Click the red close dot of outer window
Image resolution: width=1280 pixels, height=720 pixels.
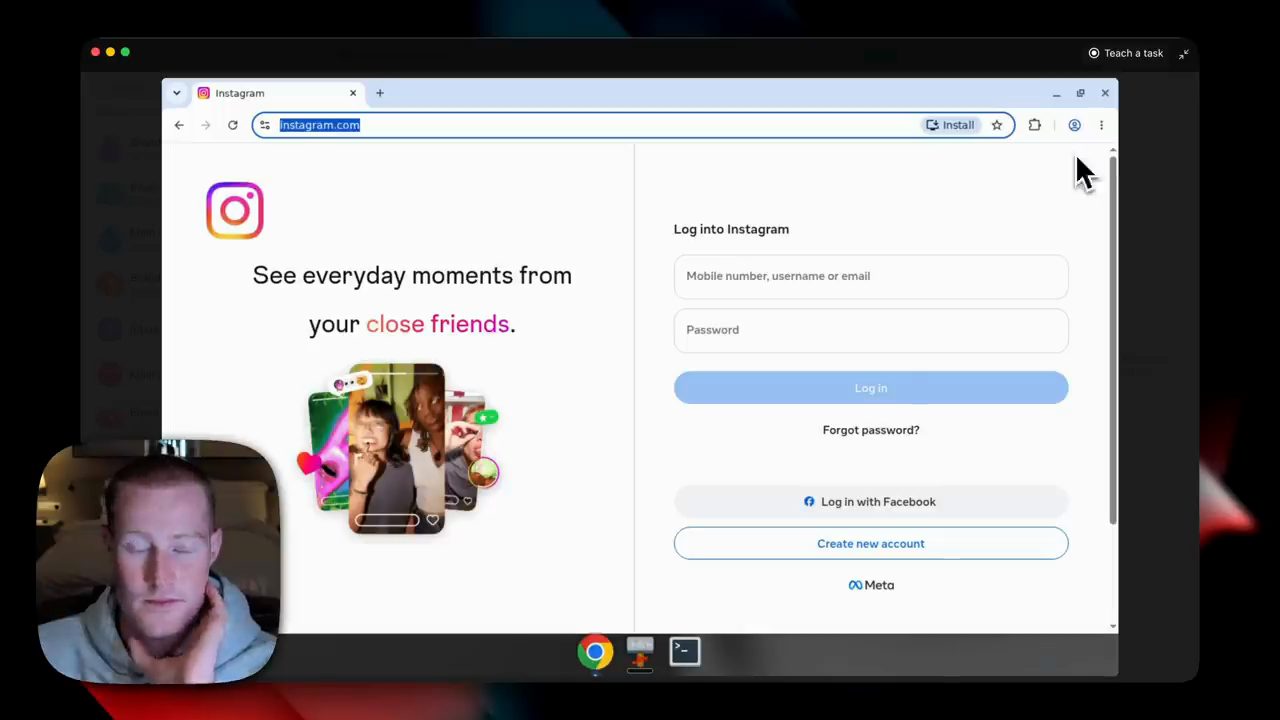(x=96, y=52)
